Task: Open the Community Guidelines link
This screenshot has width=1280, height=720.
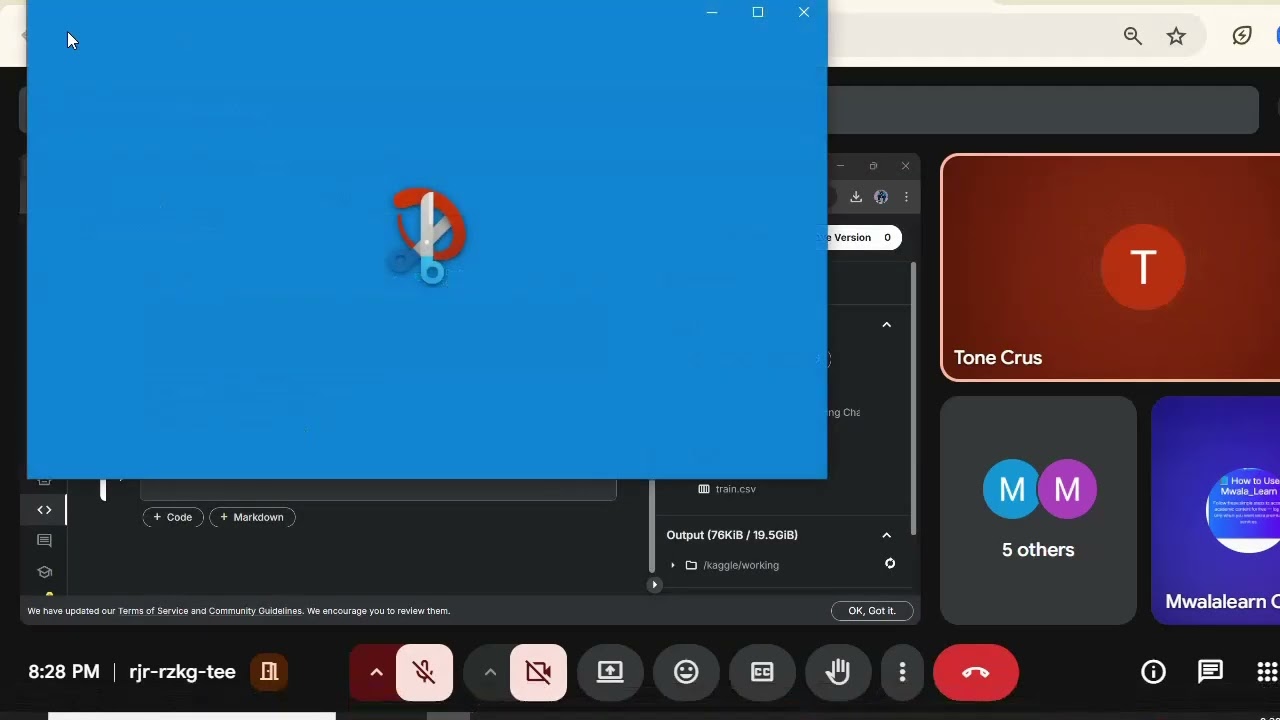Action: coord(255,611)
